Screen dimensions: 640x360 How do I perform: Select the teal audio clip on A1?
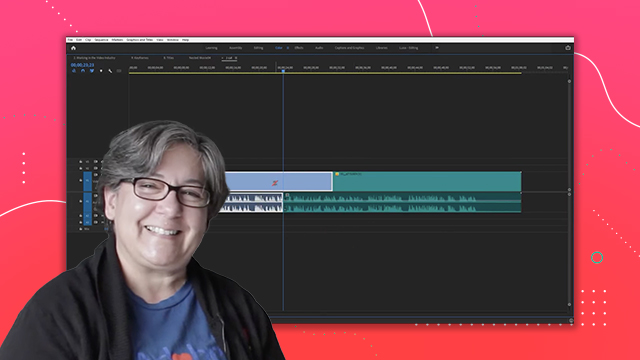tap(402, 202)
